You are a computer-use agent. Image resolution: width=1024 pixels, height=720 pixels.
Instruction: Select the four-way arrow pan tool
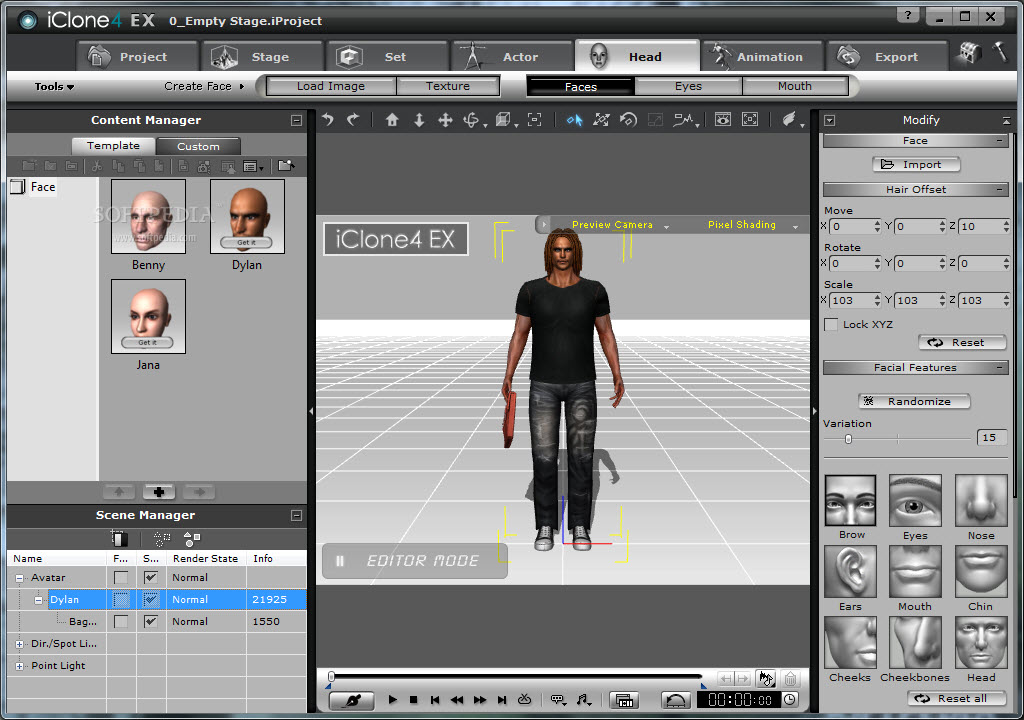point(445,120)
